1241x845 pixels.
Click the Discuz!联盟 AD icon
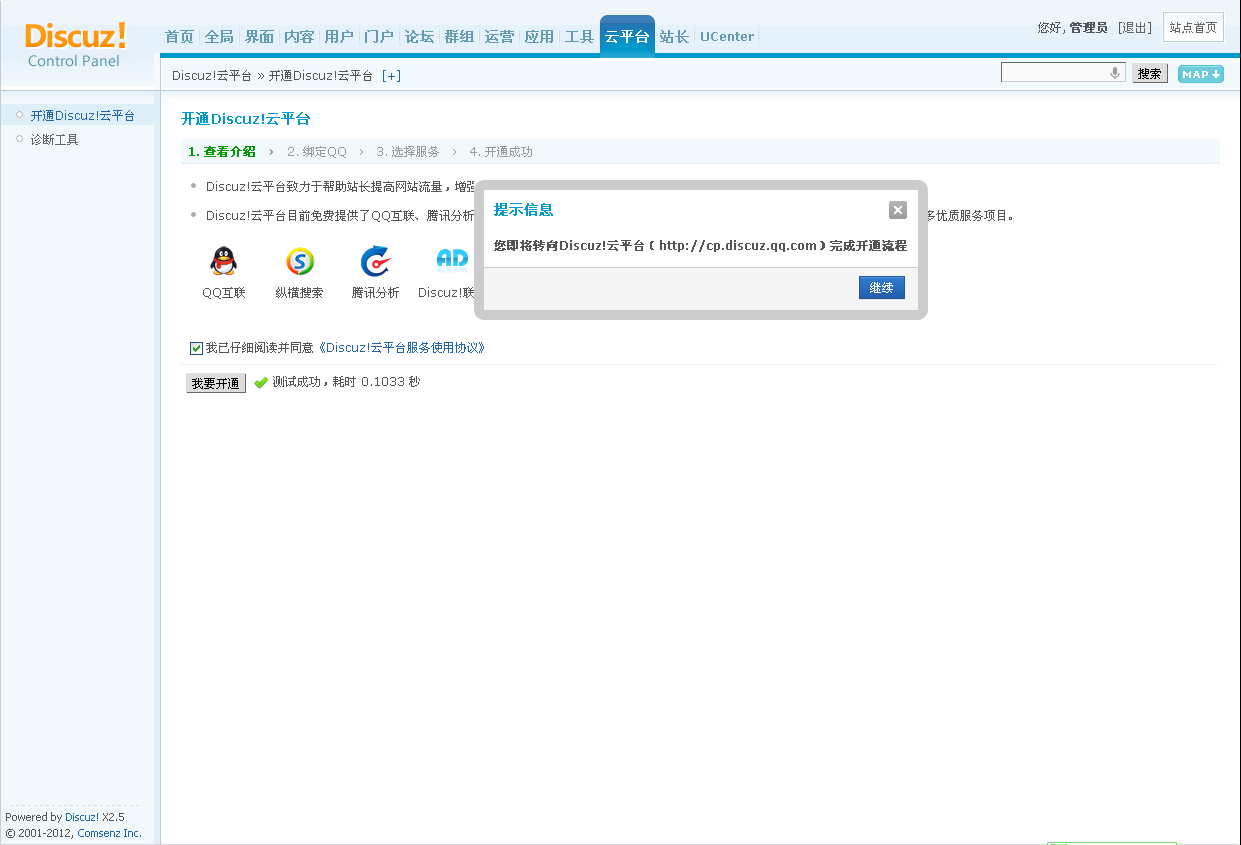coord(452,260)
